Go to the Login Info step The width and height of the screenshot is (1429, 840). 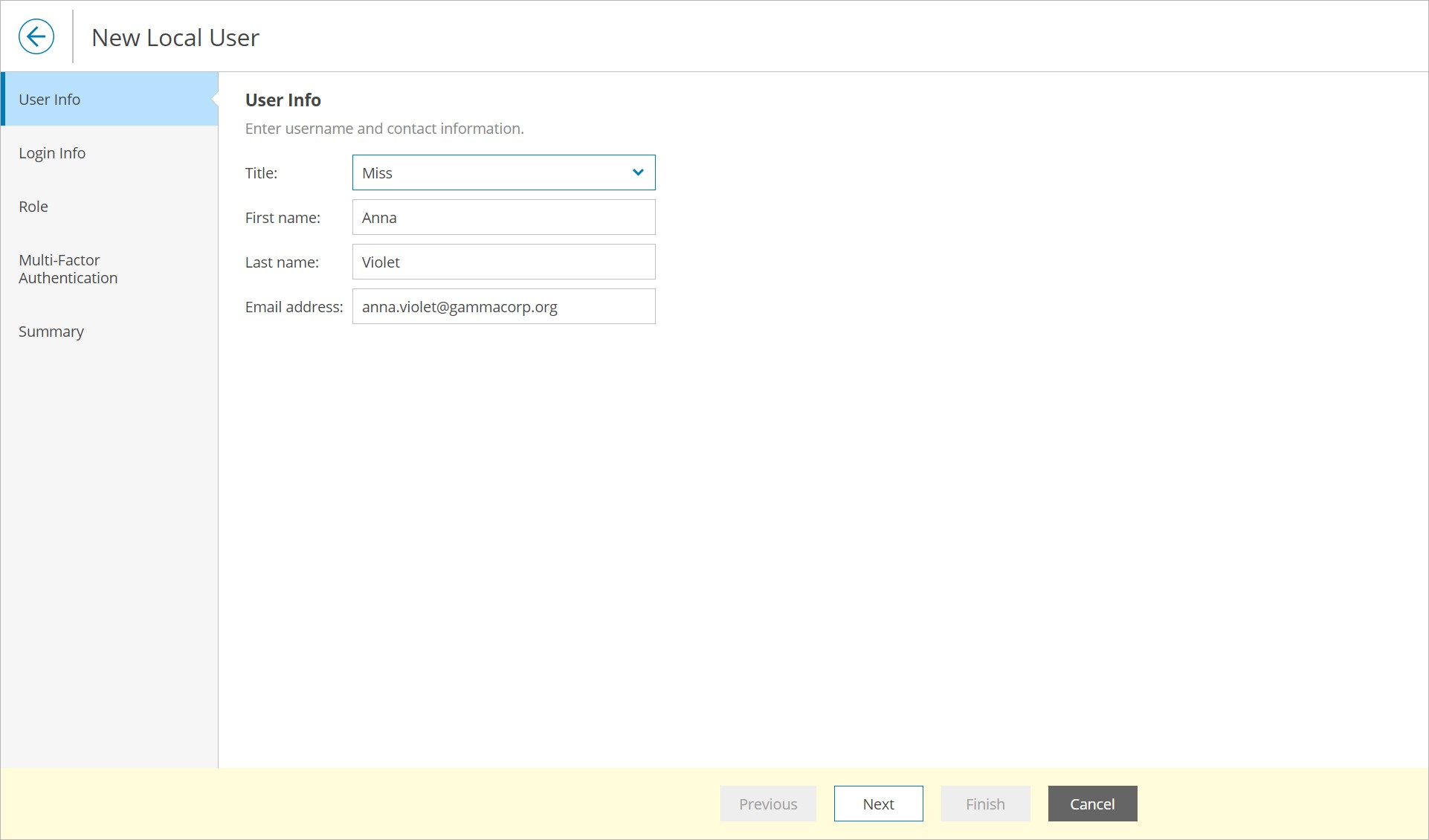(x=52, y=153)
